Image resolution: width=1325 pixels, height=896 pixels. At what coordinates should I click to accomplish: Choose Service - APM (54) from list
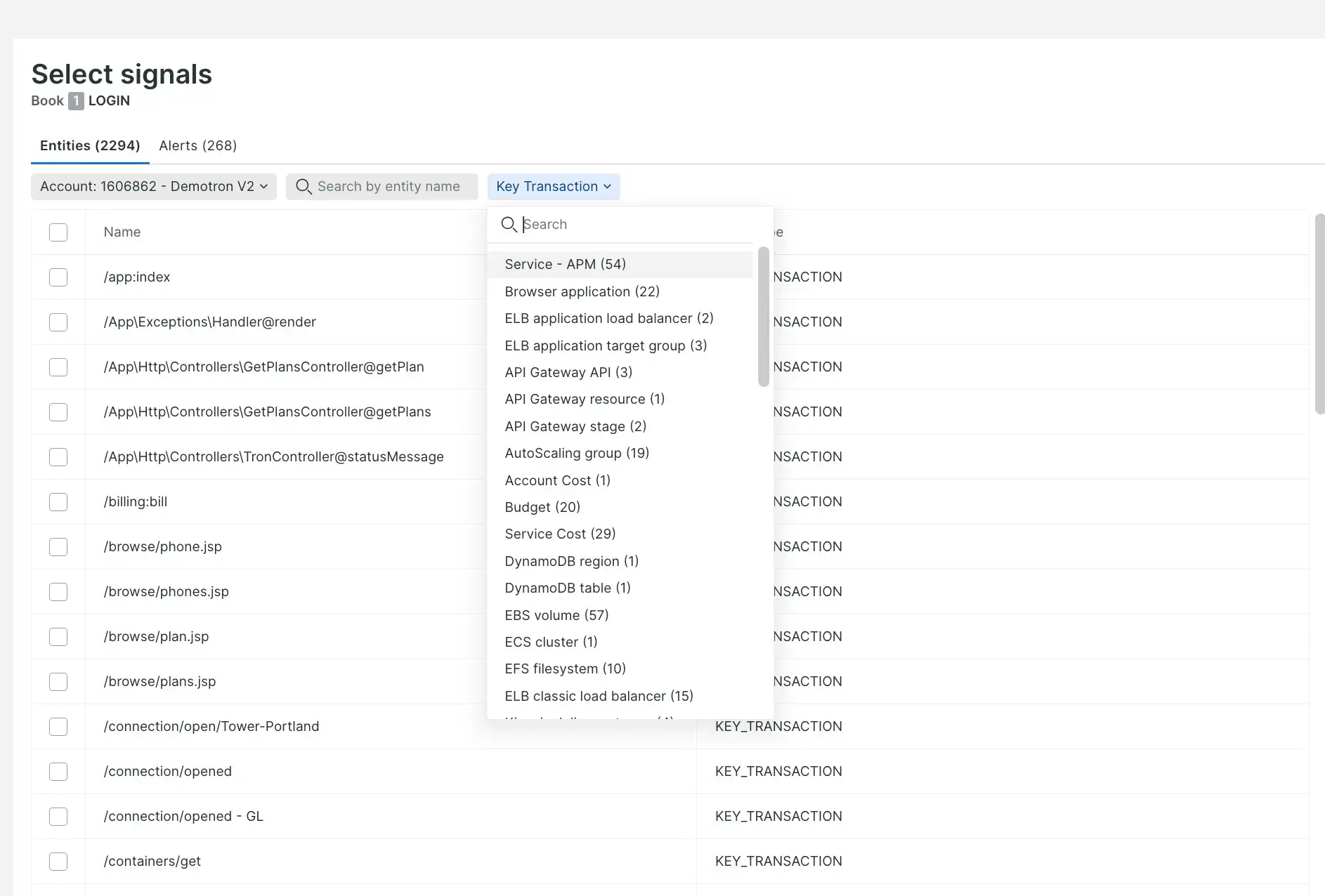(x=565, y=265)
